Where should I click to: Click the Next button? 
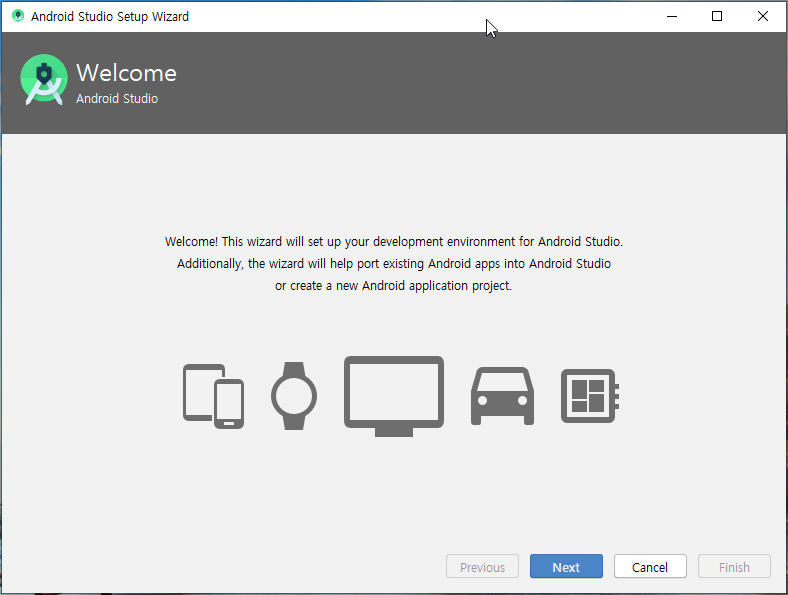566,566
